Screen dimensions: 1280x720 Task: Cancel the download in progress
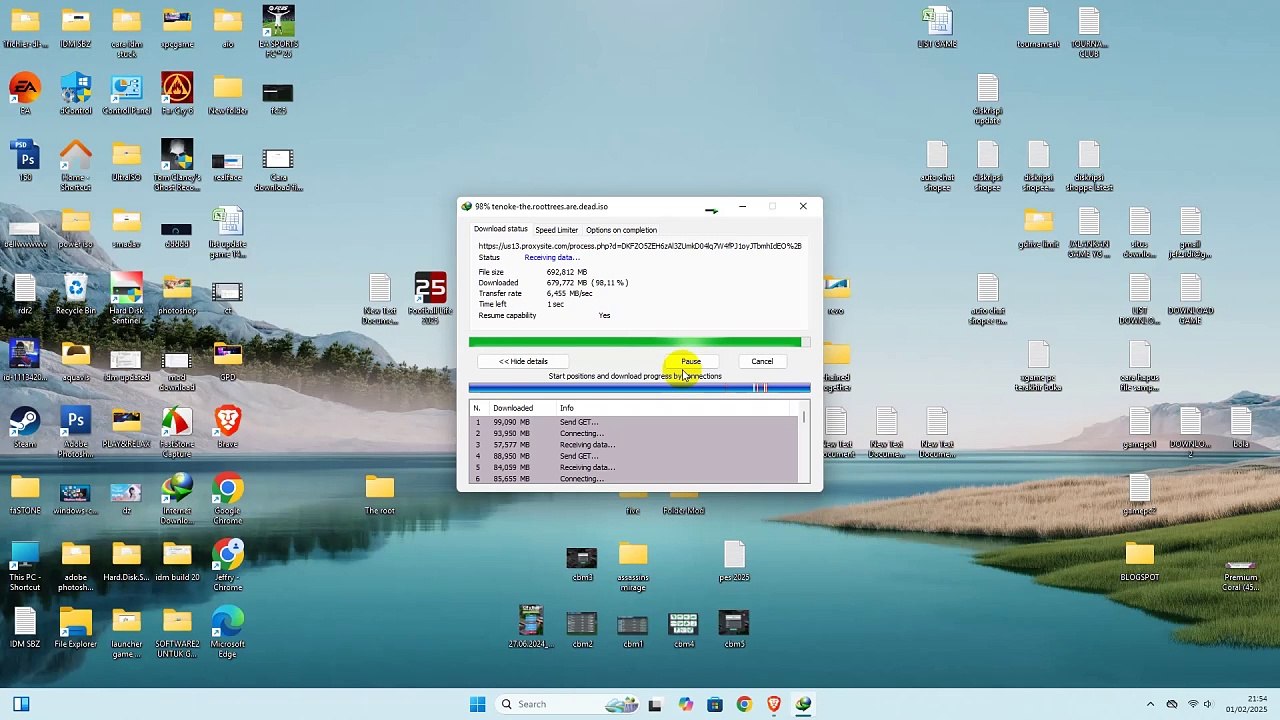point(762,361)
